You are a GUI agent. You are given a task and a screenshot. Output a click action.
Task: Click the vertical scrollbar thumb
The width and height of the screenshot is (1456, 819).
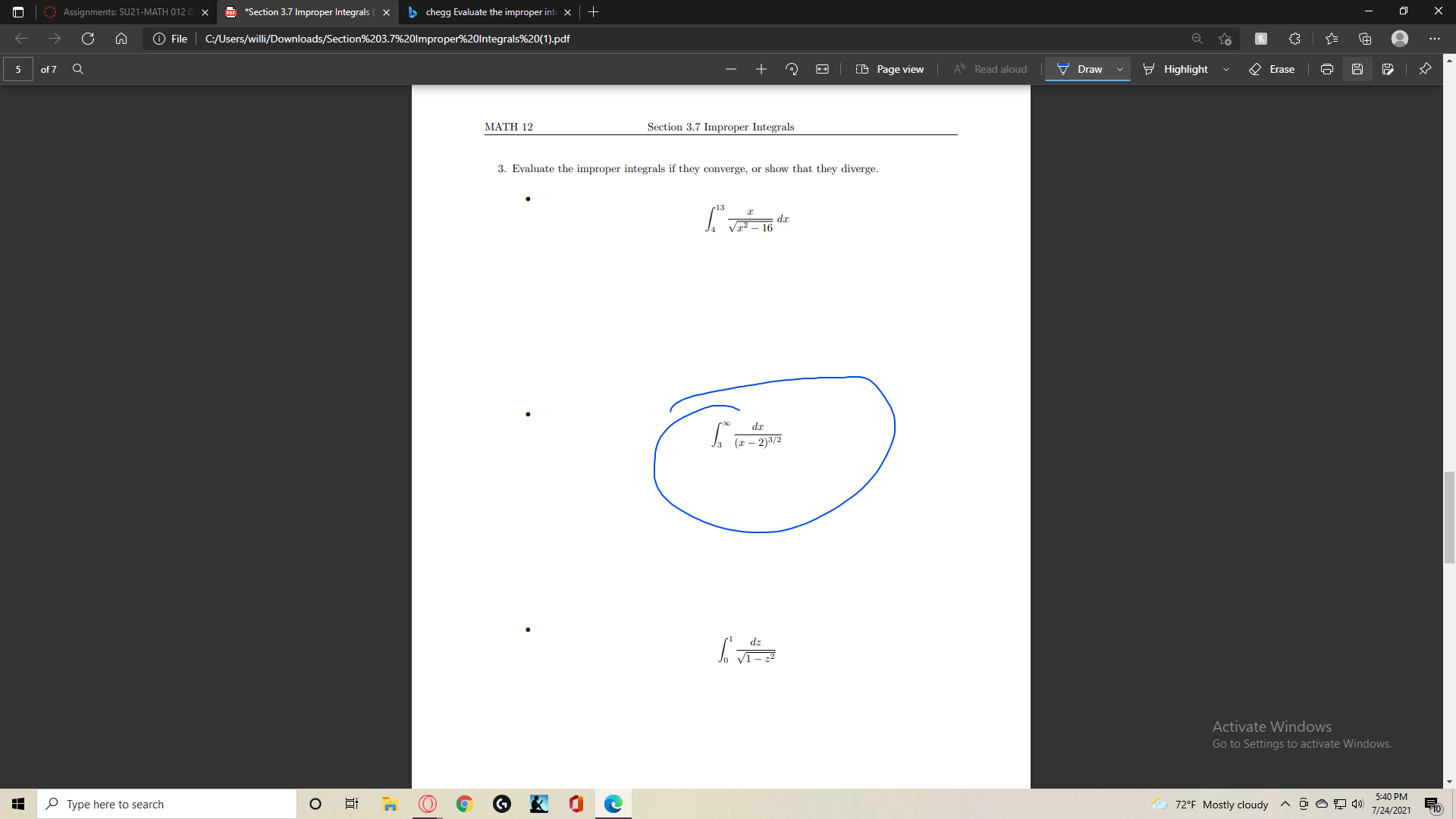point(1449,517)
